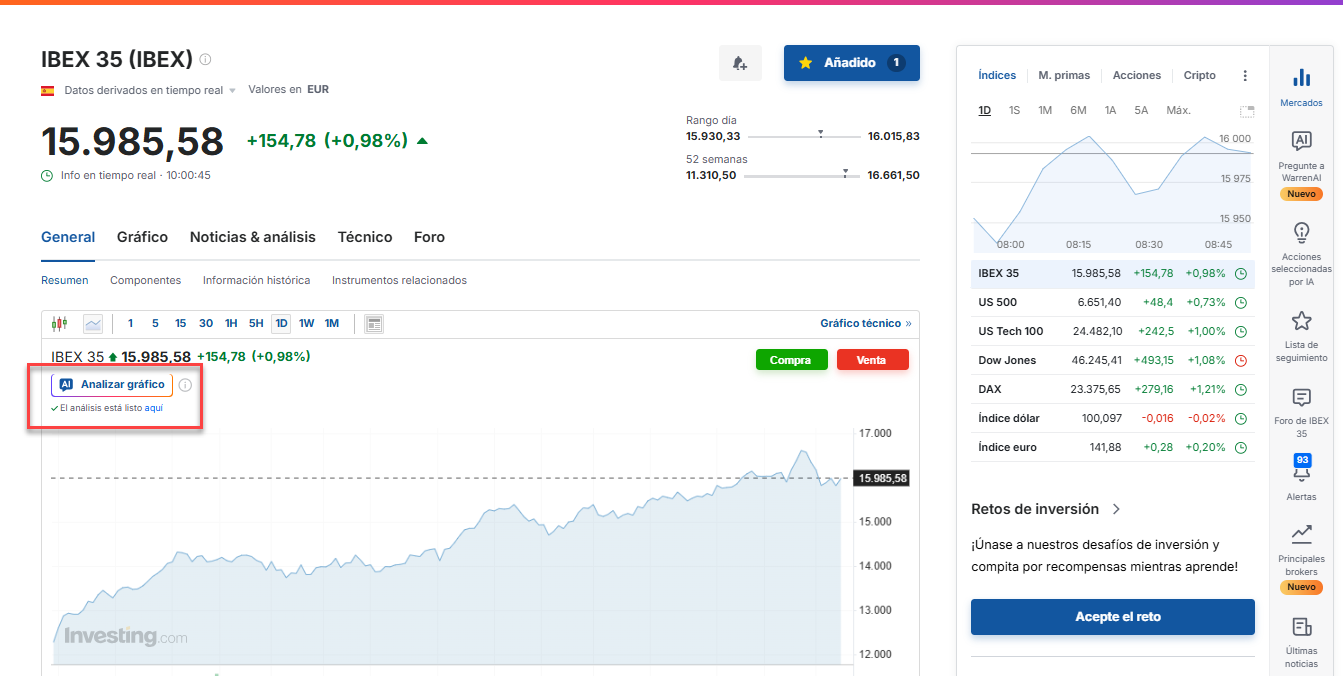Expand Retos de inversión chevron
Screen dimensions: 1343x676
(x=1116, y=509)
